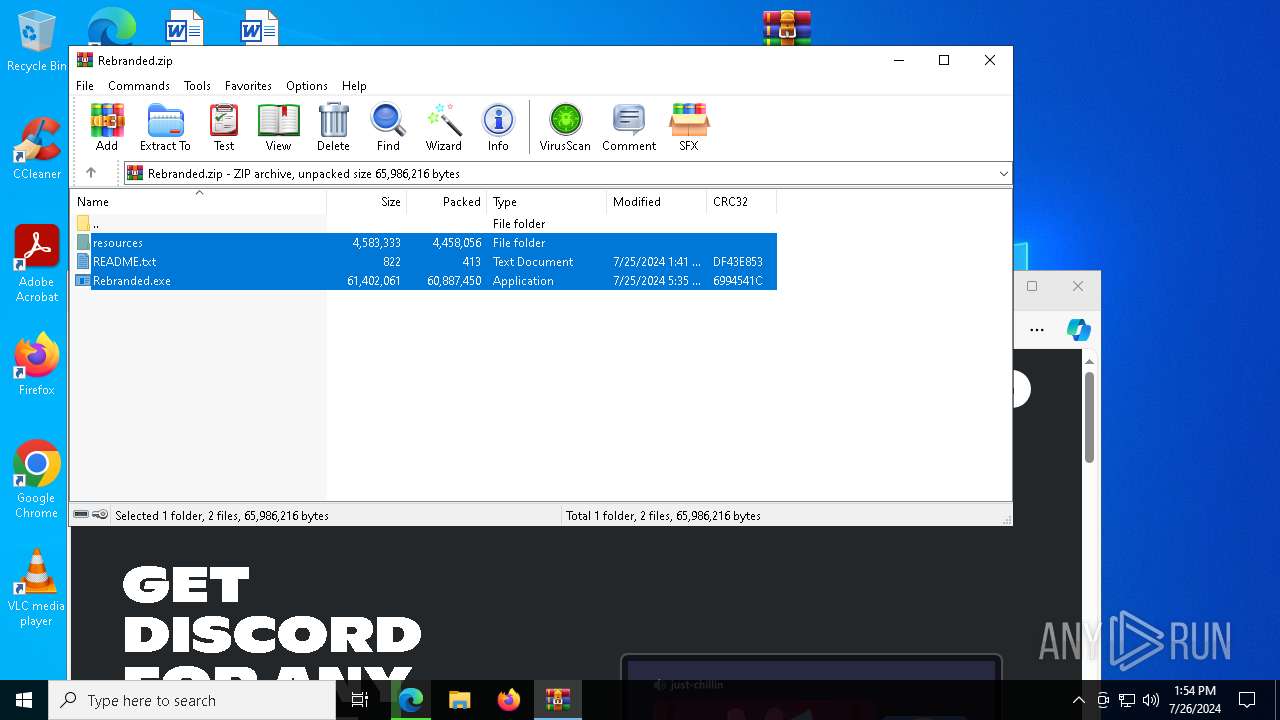The width and height of the screenshot is (1280, 720).
Task: Click the browser window vertical scrollbar
Action: (1089, 417)
